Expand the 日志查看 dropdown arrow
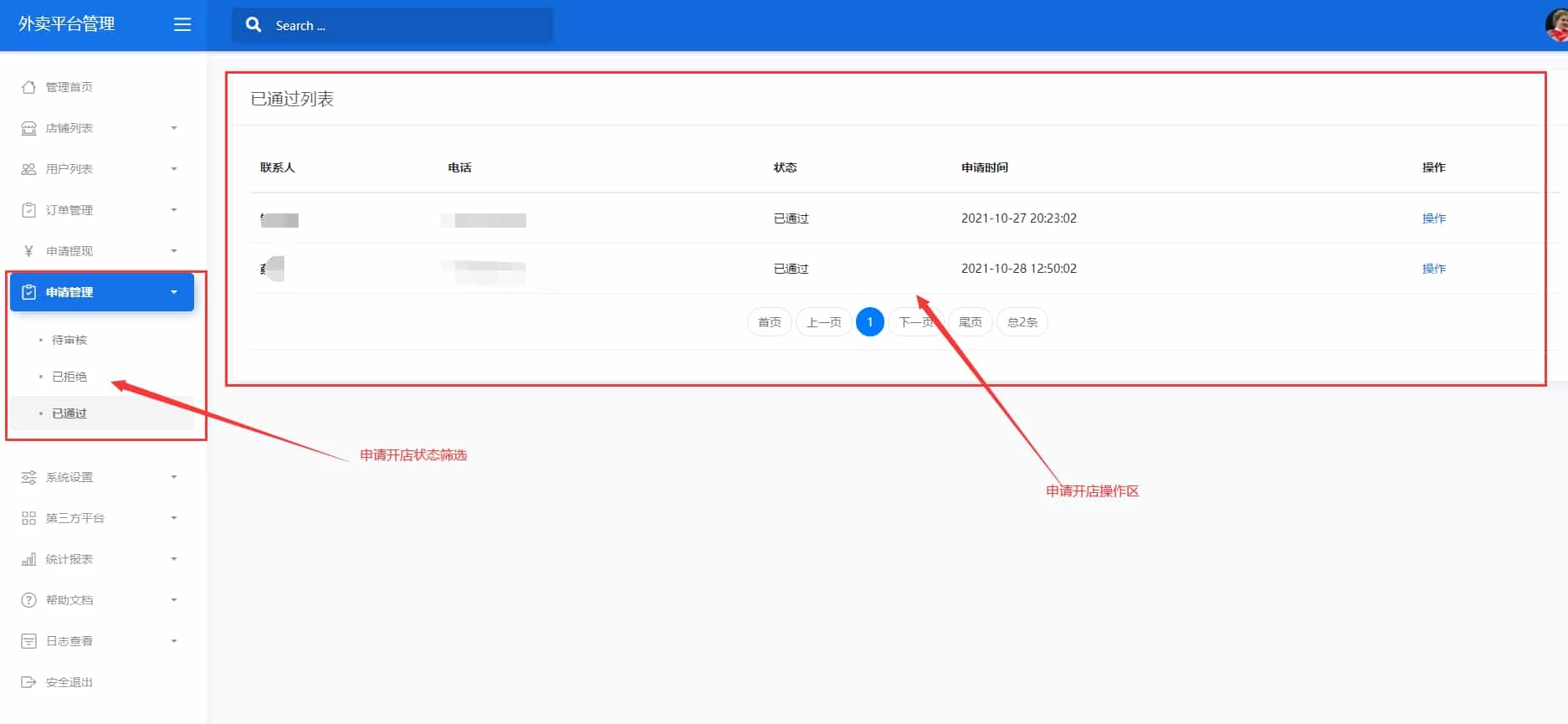The width and height of the screenshot is (1568, 724). (x=174, y=641)
